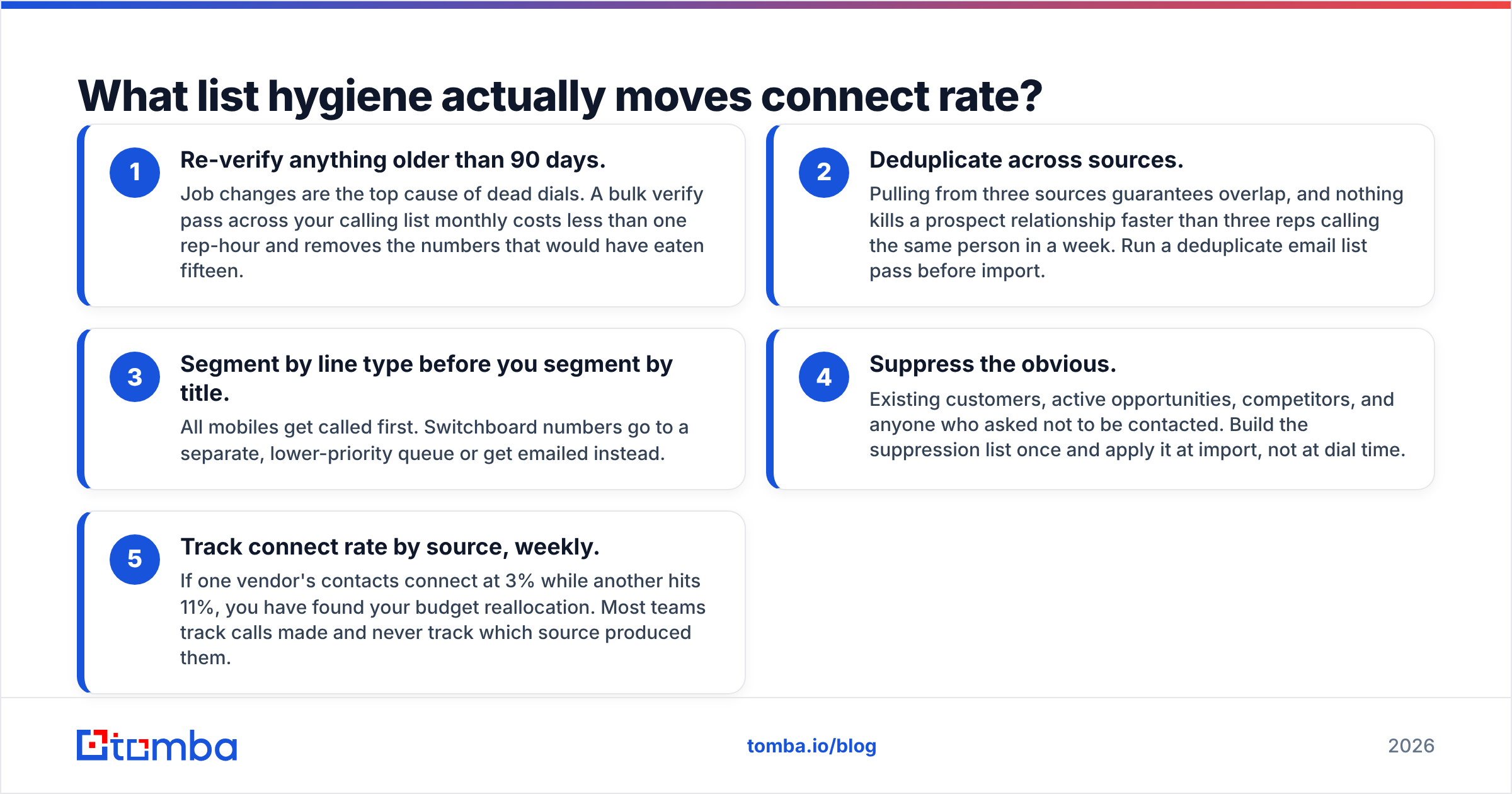Screen dimensions: 1512x794
Task: Click 'Deduplicate across sources.' title
Action: click(x=1026, y=160)
